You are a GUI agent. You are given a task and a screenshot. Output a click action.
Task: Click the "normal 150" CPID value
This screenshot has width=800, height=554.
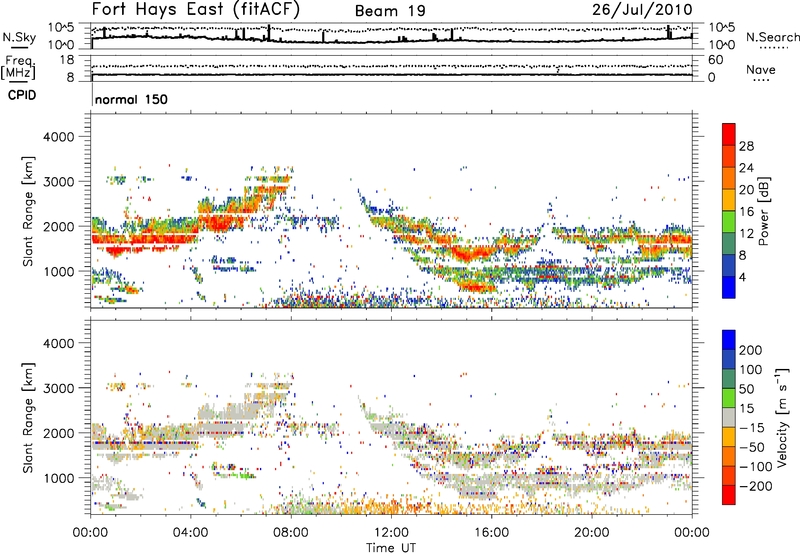131,99
